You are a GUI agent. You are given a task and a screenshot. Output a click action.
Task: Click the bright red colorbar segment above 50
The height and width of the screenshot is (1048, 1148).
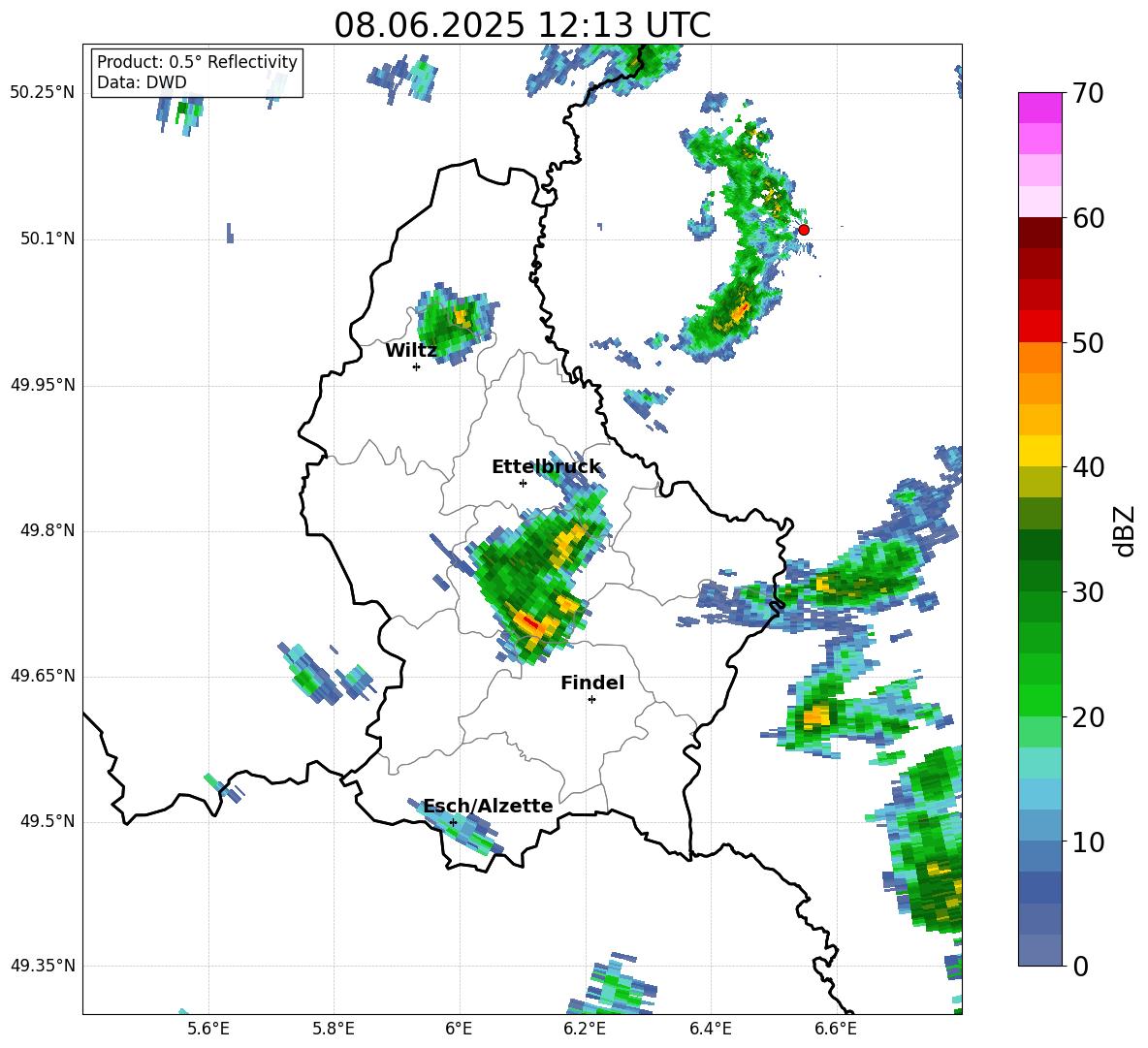[1040, 327]
